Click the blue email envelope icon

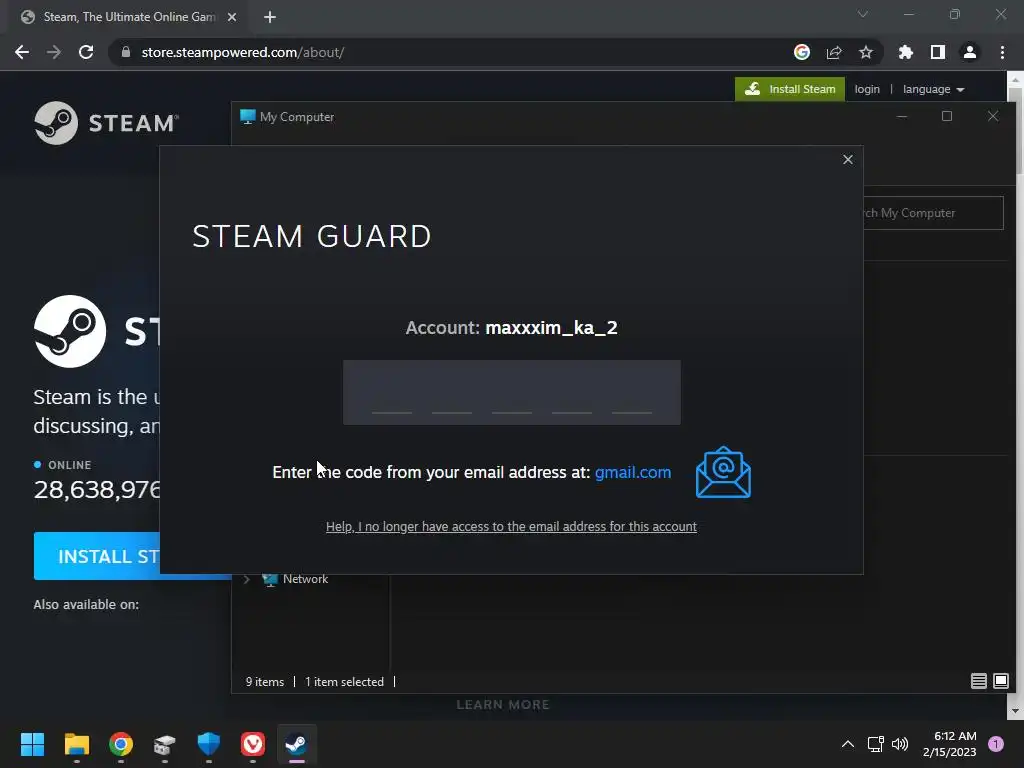(723, 472)
